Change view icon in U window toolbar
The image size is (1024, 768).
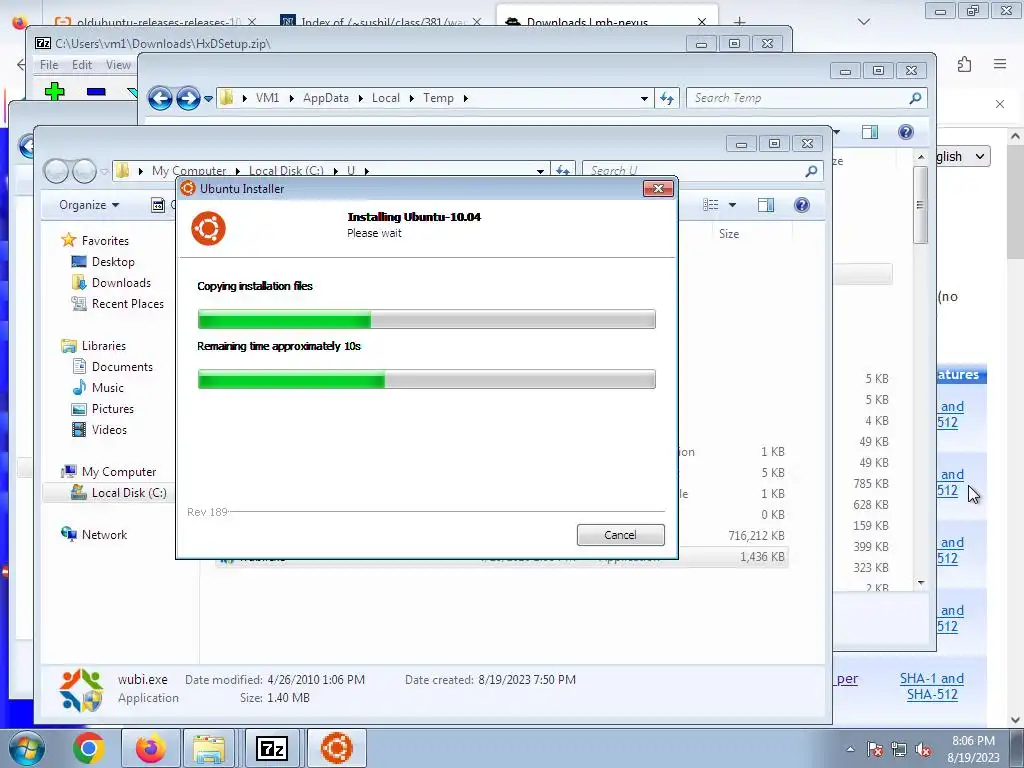point(711,205)
